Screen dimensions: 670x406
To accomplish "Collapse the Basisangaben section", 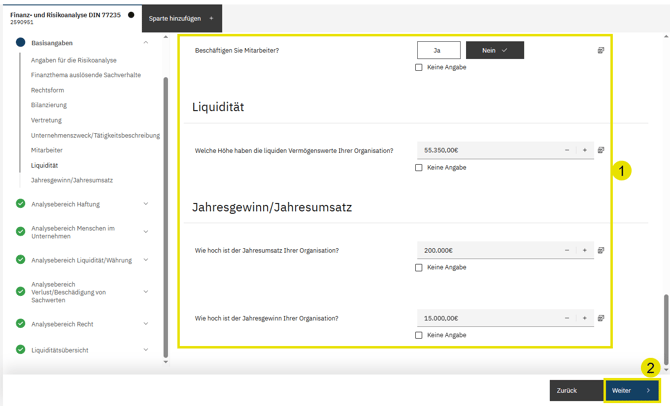I will pos(146,42).
